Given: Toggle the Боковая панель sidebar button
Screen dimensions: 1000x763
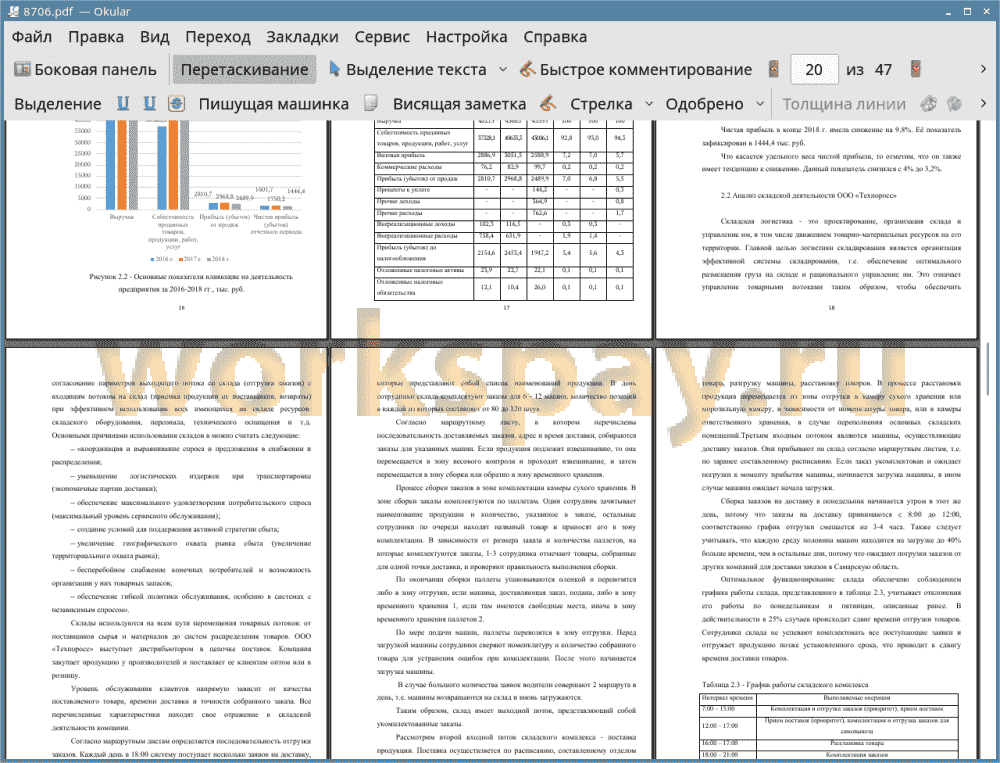Looking at the screenshot, I should (85, 70).
